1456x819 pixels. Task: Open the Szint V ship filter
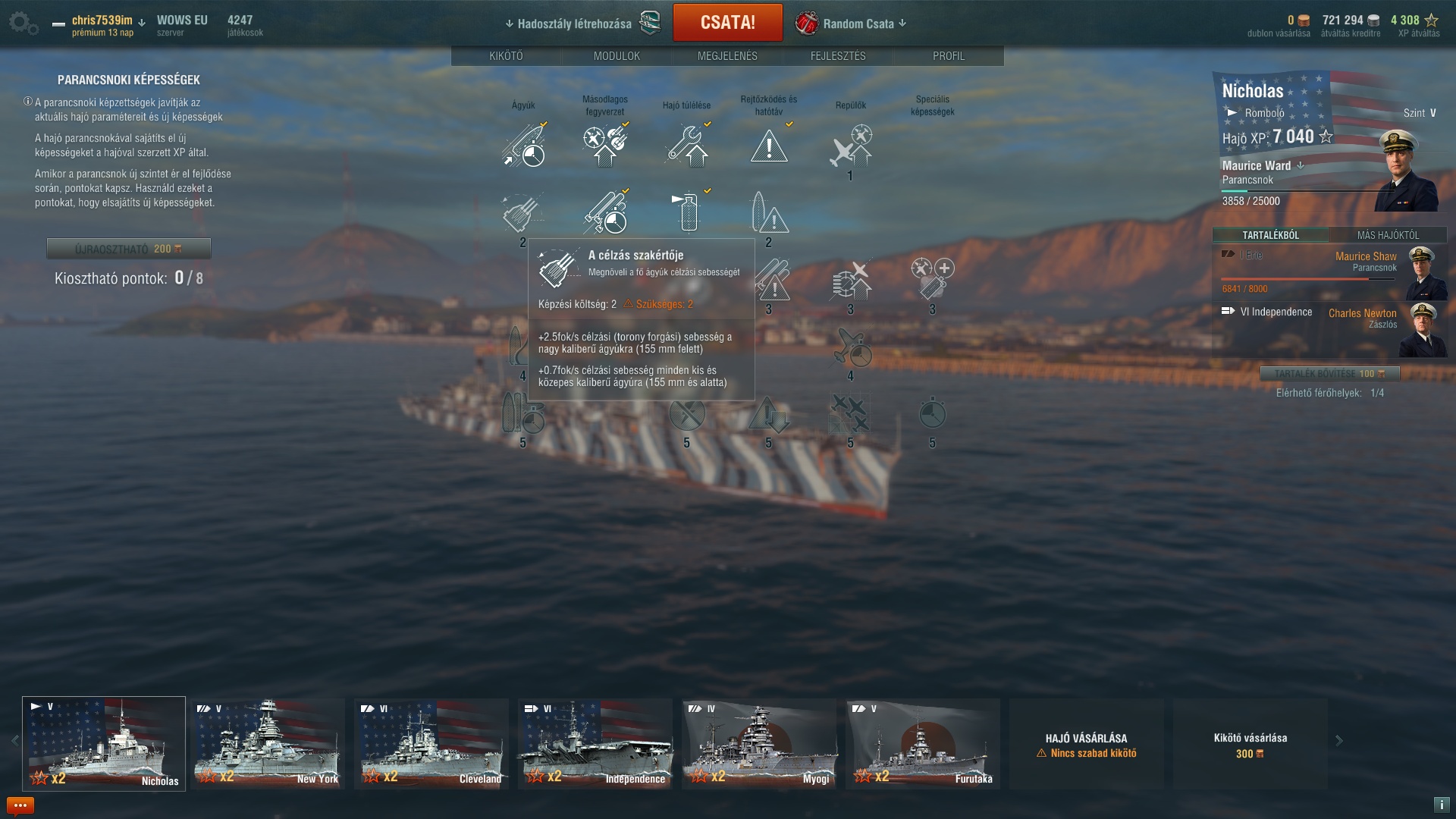tap(1420, 113)
